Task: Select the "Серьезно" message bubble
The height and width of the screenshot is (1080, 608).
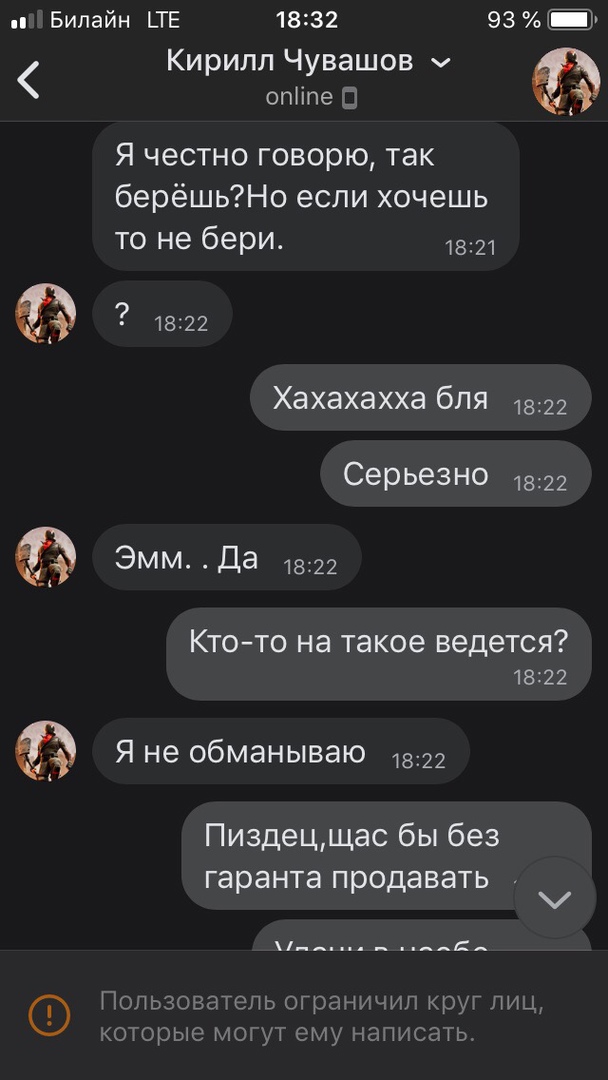Action: point(456,473)
